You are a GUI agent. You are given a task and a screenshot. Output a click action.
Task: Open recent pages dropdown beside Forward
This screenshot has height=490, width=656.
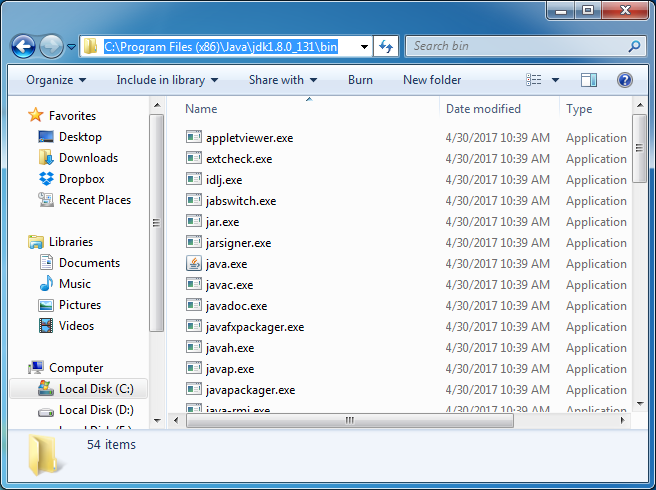(x=72, y=46)
